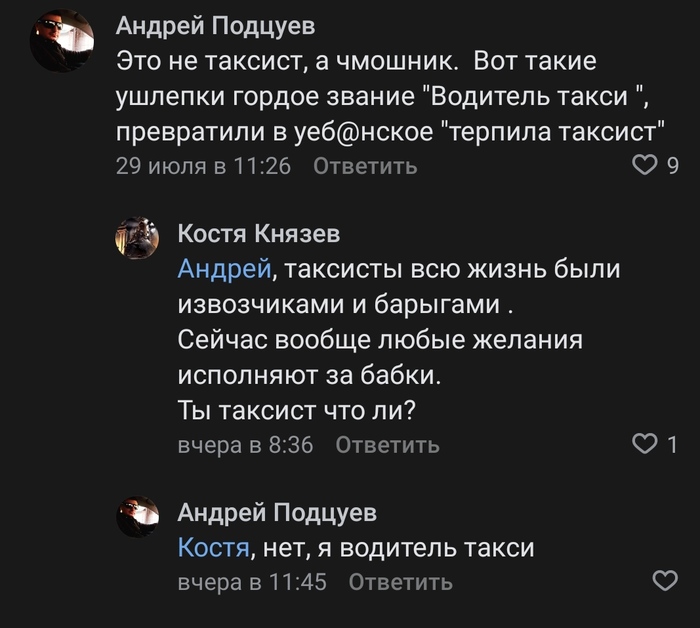Like the top comment by Андрей Подцуев
This screenshot has width=700, height=628.
pos(647,165)
